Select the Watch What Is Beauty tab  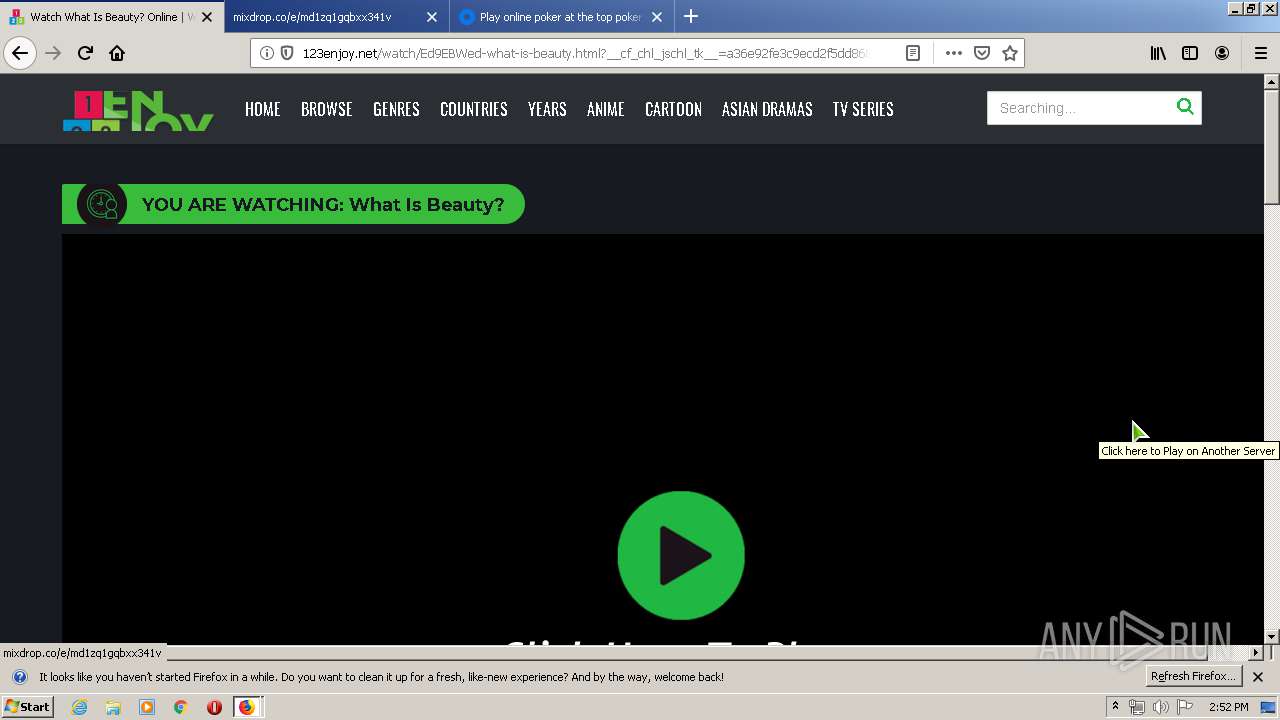[112, 17]
